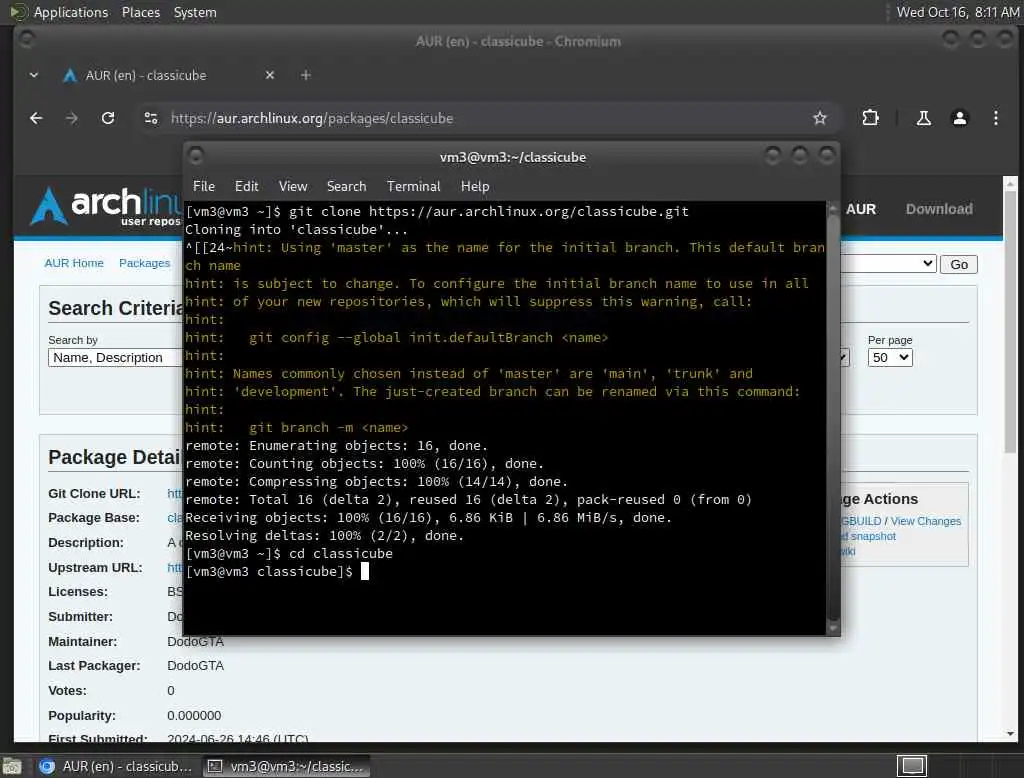Open the dropdown next to Go button
Image resolution: width=1024 pixels, height=778 pixels.
888,263
